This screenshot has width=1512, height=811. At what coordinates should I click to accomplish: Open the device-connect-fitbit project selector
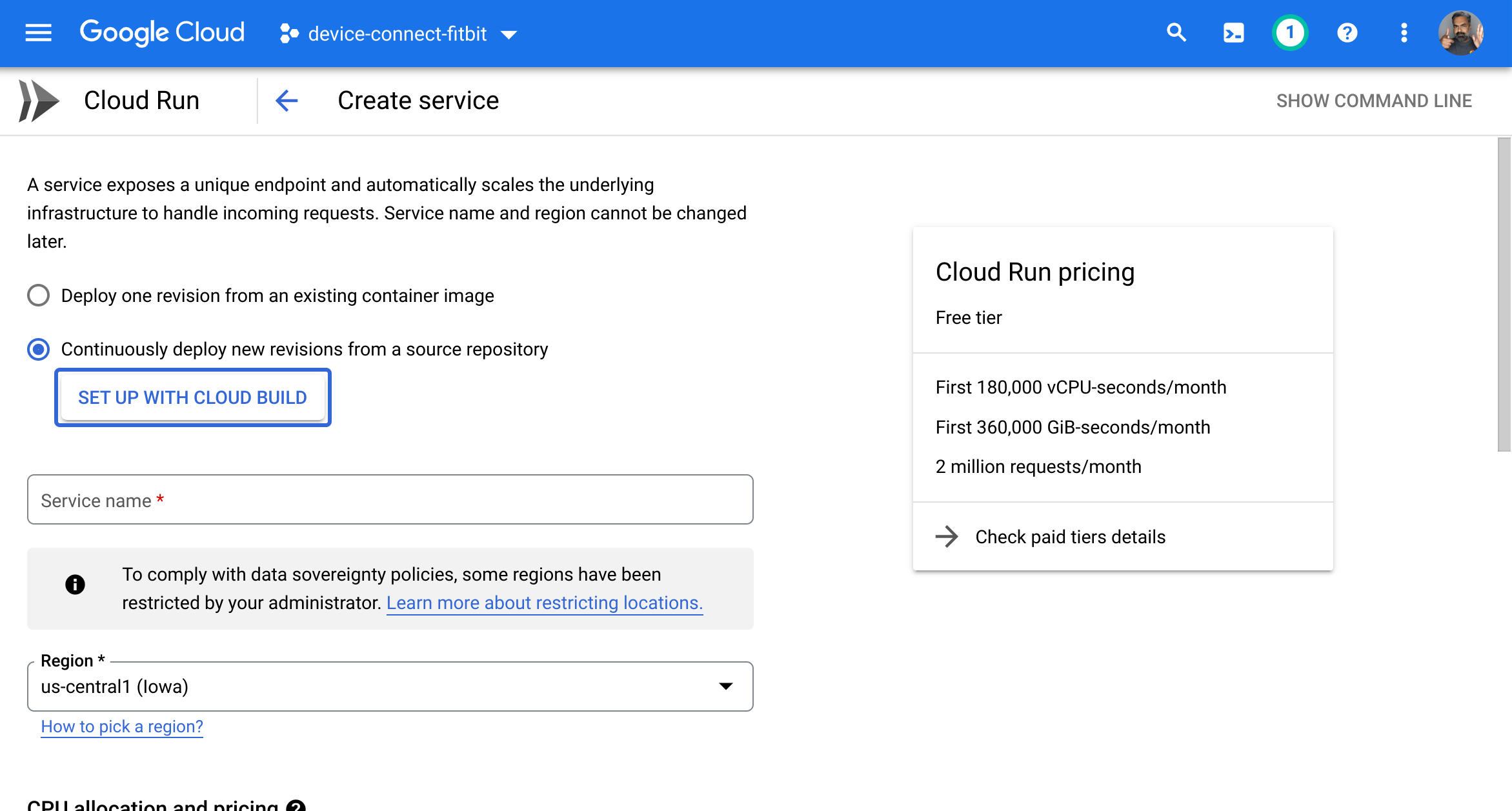398,34
